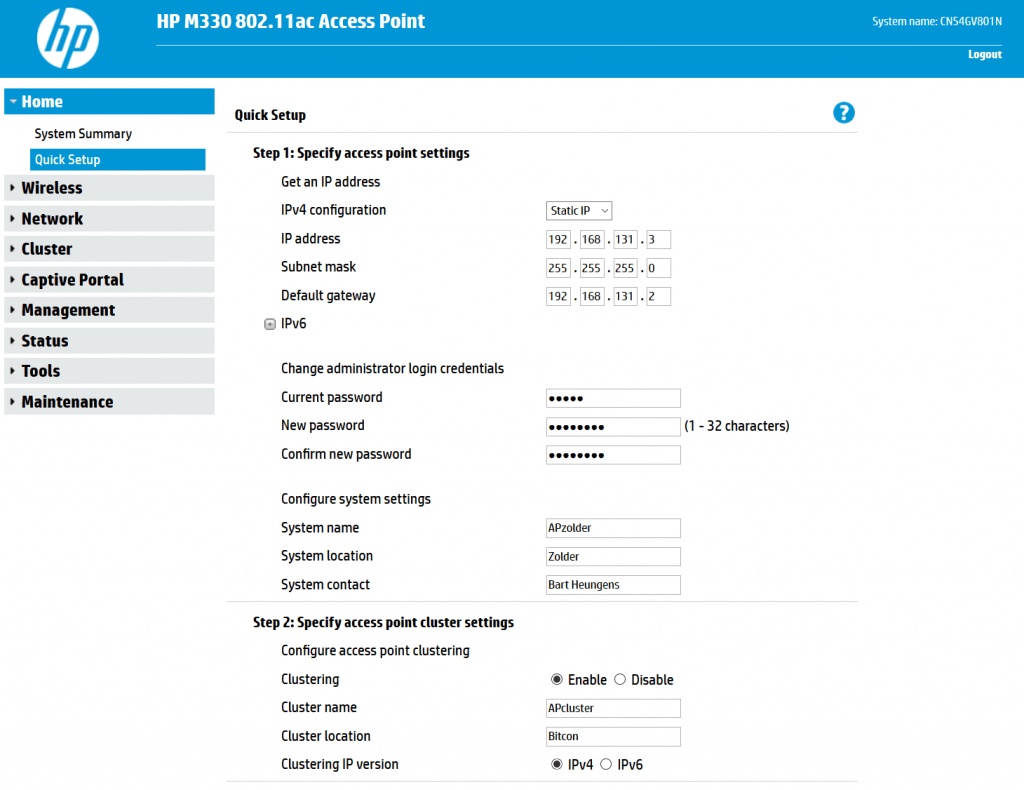This screenshot has width=1024, height=790.
Task: Click 'Change administrator login credentials' text
Action: click(392, 369)
